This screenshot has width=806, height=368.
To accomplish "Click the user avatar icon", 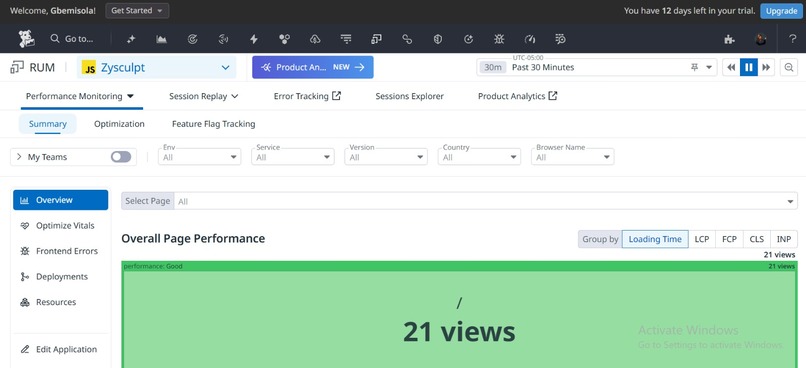I will coord(760,39).
